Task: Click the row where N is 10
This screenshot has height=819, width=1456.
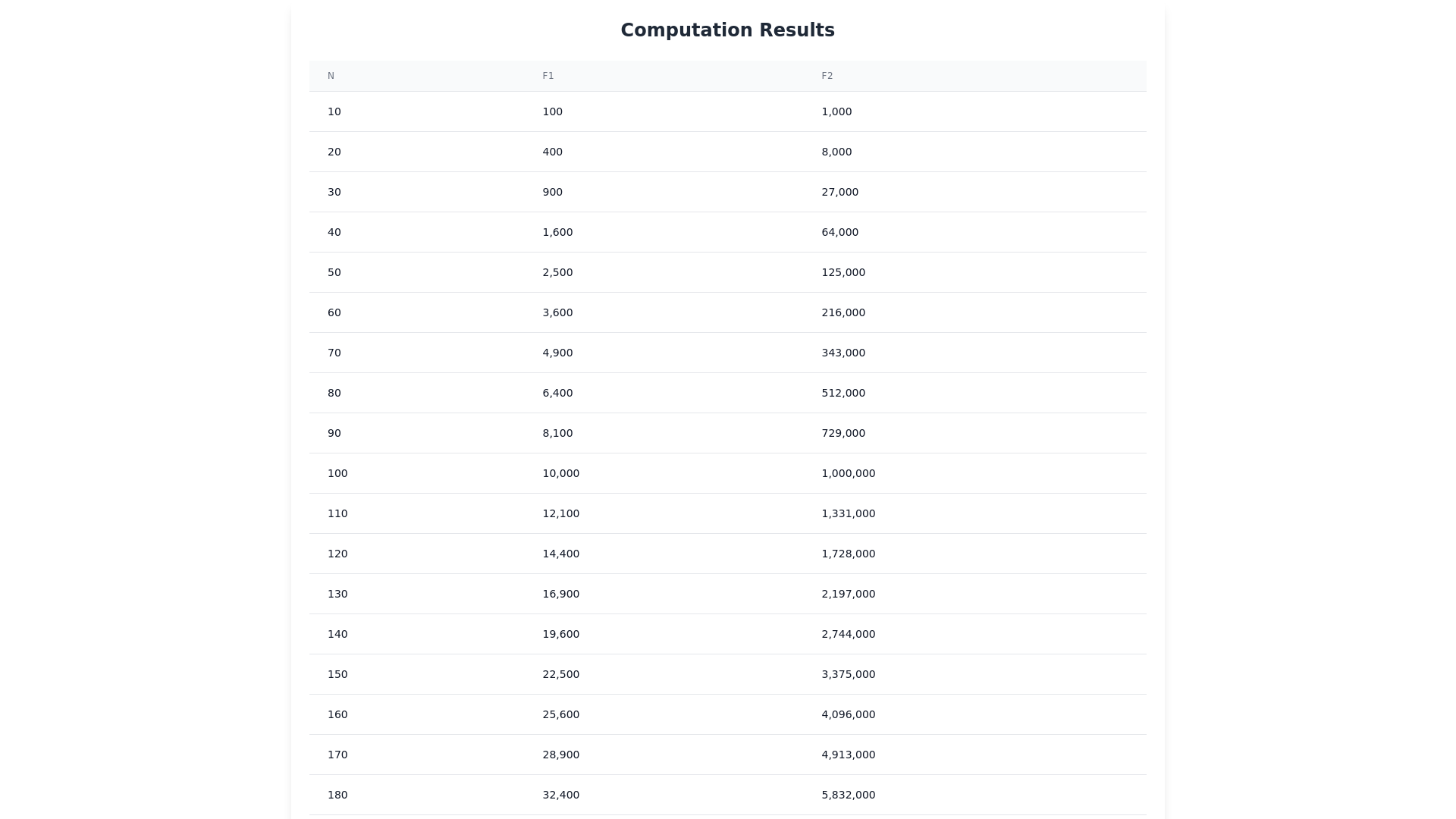Action: [x=728, y=111]
